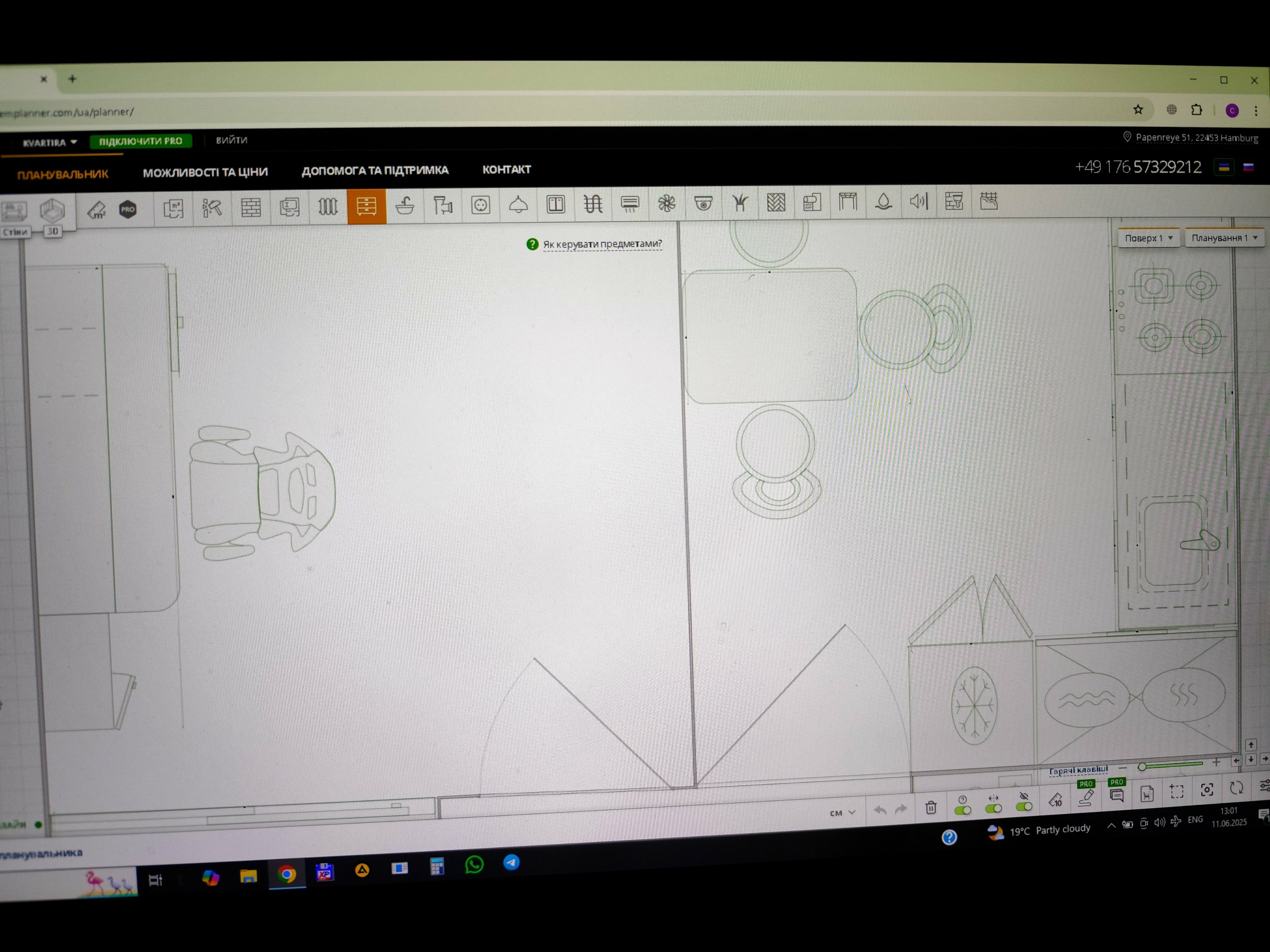Expand the Планування 1 dropdown
The height and width of the screenshot is (952, 1270).
[x=1224, y=237]
